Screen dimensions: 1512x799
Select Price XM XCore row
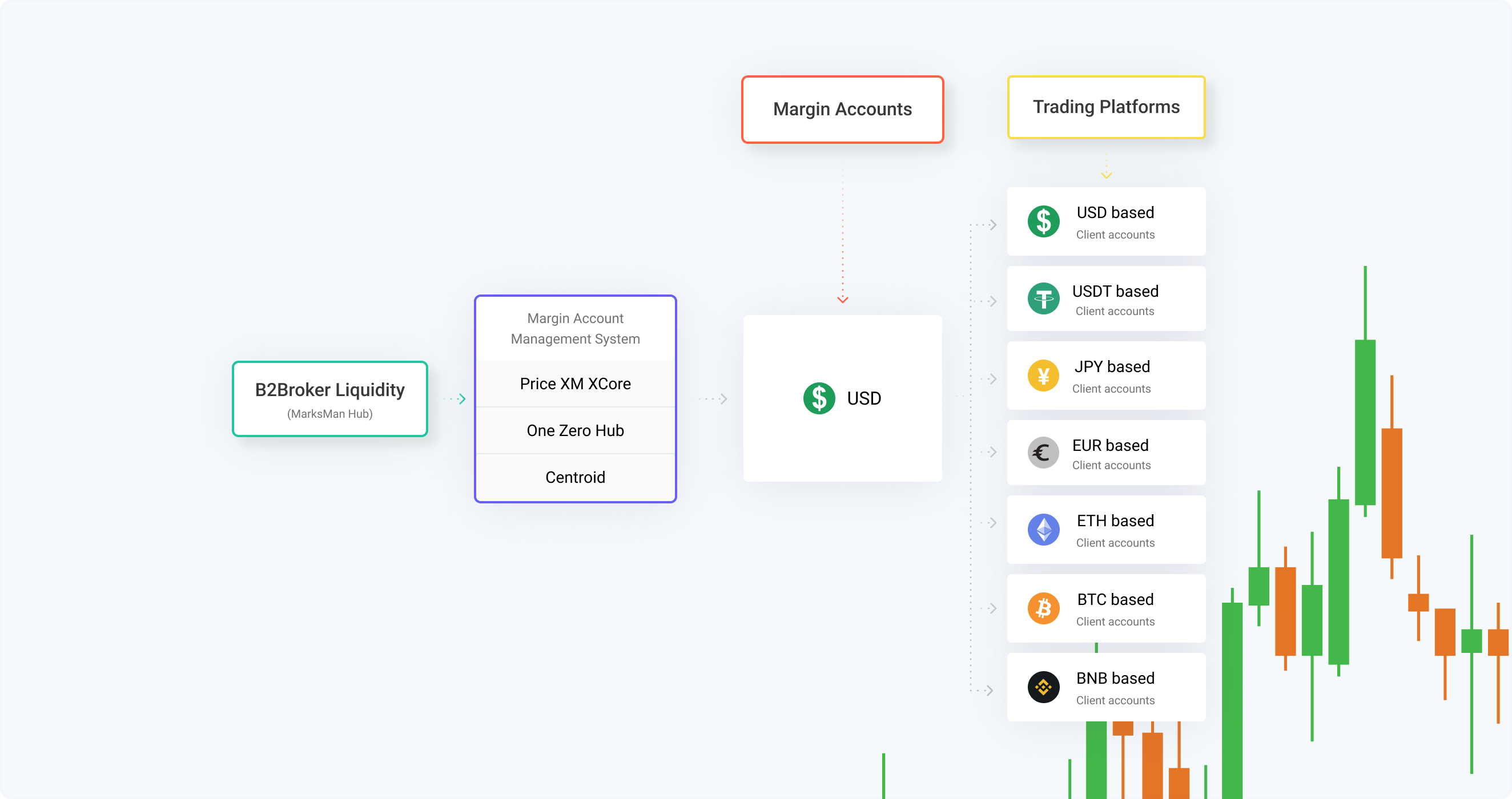pos(575,384)
